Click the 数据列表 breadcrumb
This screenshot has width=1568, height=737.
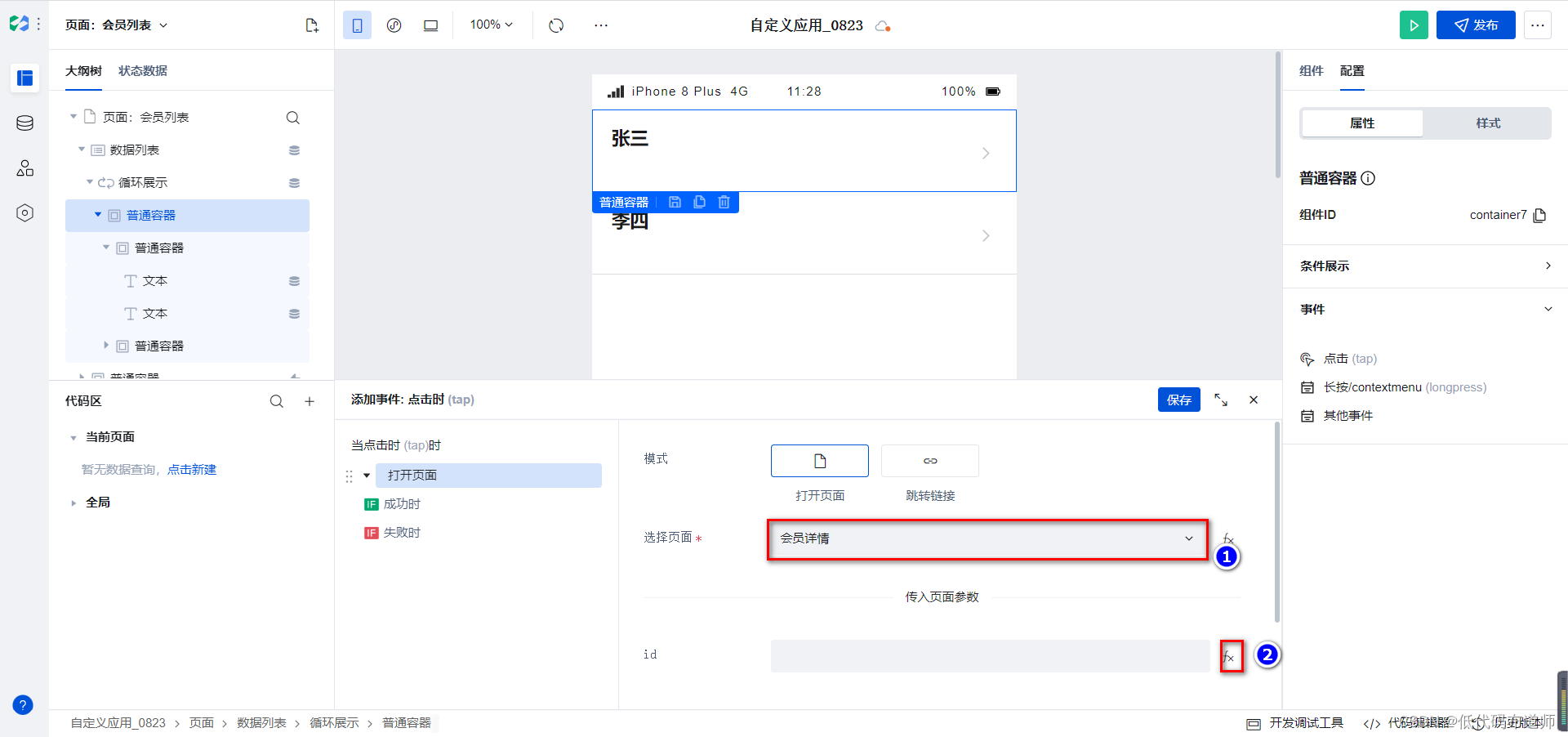pos(261,723)
